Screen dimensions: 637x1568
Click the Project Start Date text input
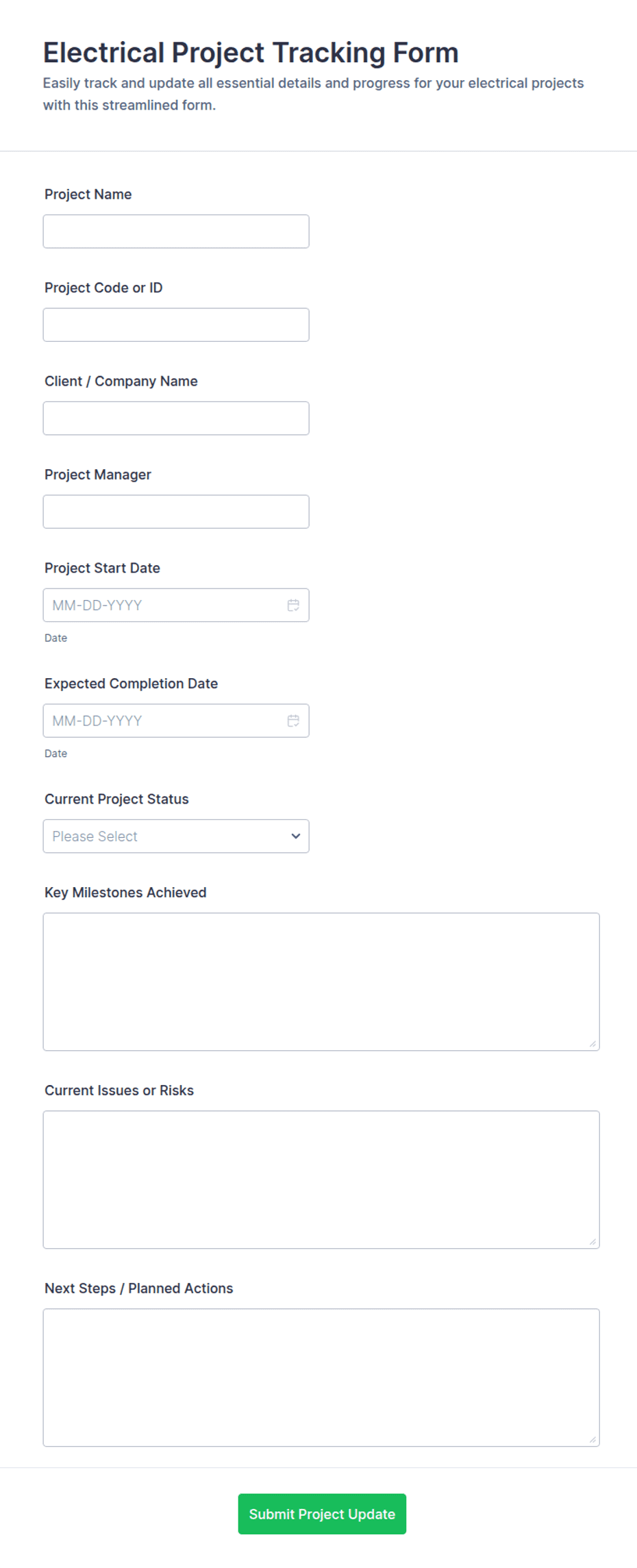[x=164, y=605]
